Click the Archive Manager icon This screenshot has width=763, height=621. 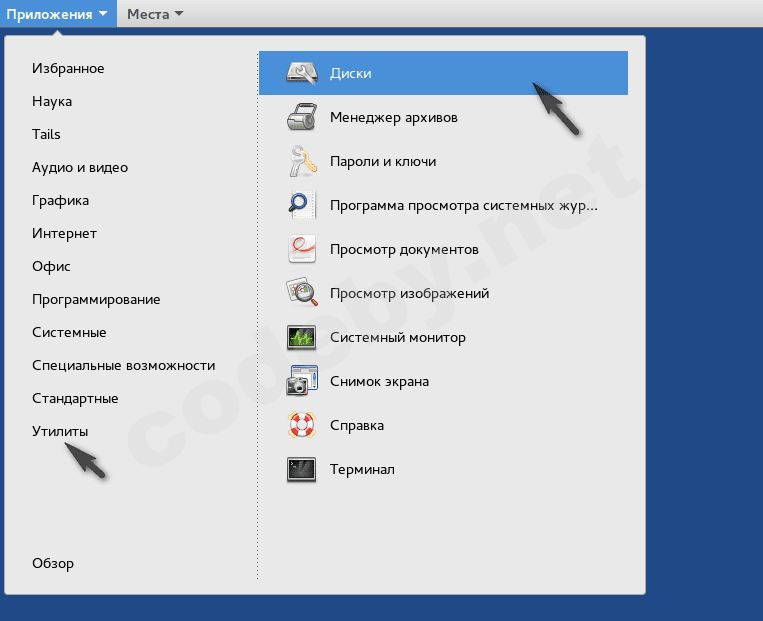302,117
